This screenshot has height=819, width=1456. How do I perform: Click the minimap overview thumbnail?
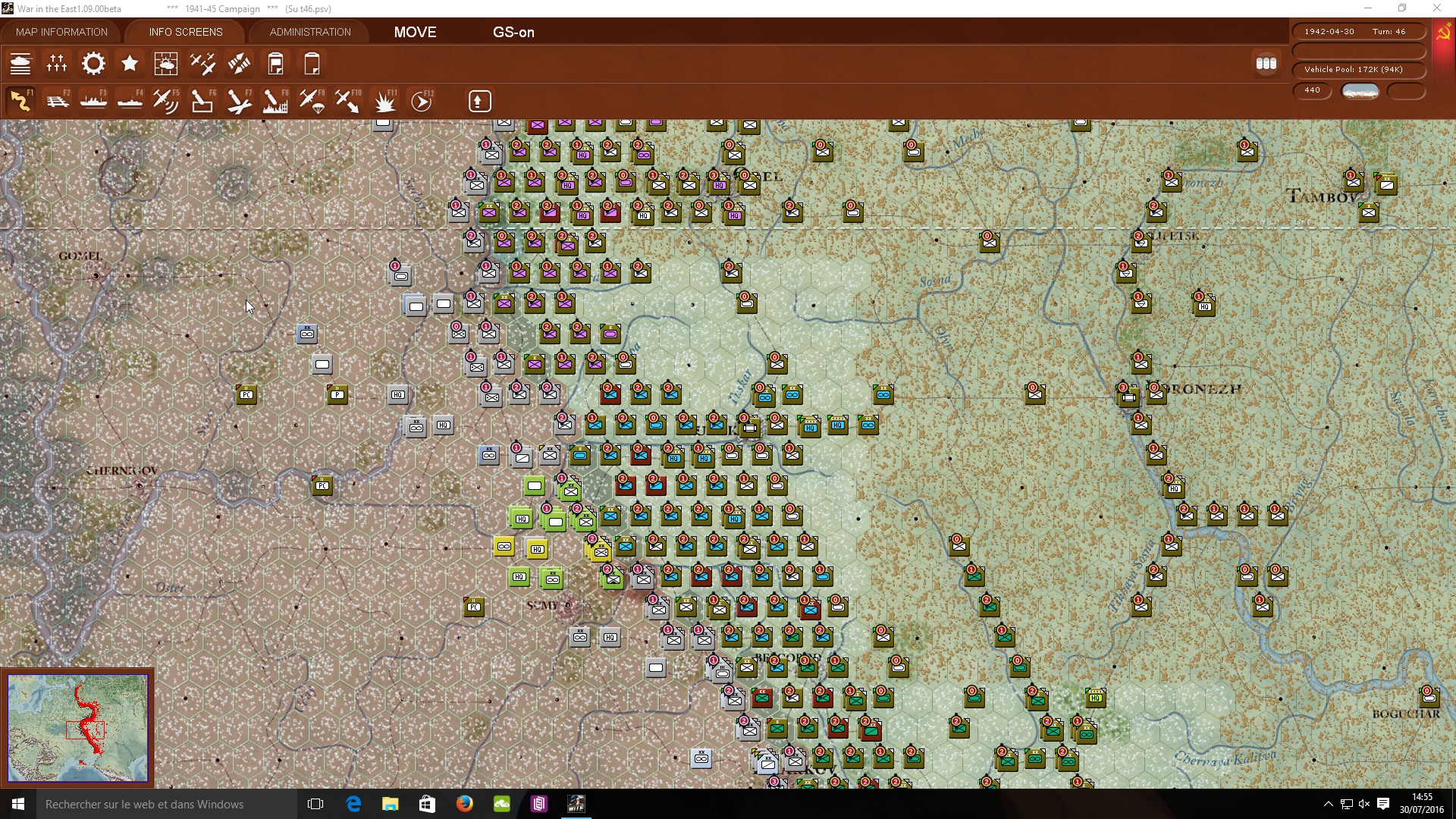point(77,728)
